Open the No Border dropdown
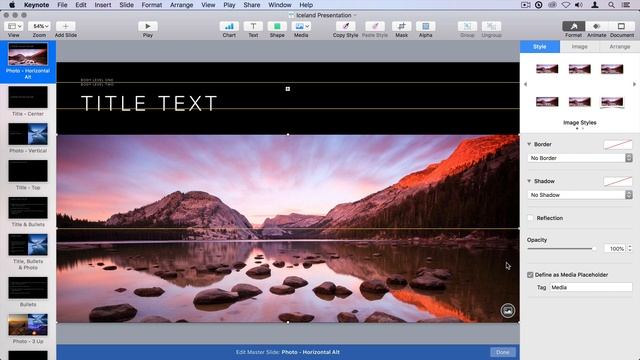The image size is (640, 360). click(x=580, y=158)
